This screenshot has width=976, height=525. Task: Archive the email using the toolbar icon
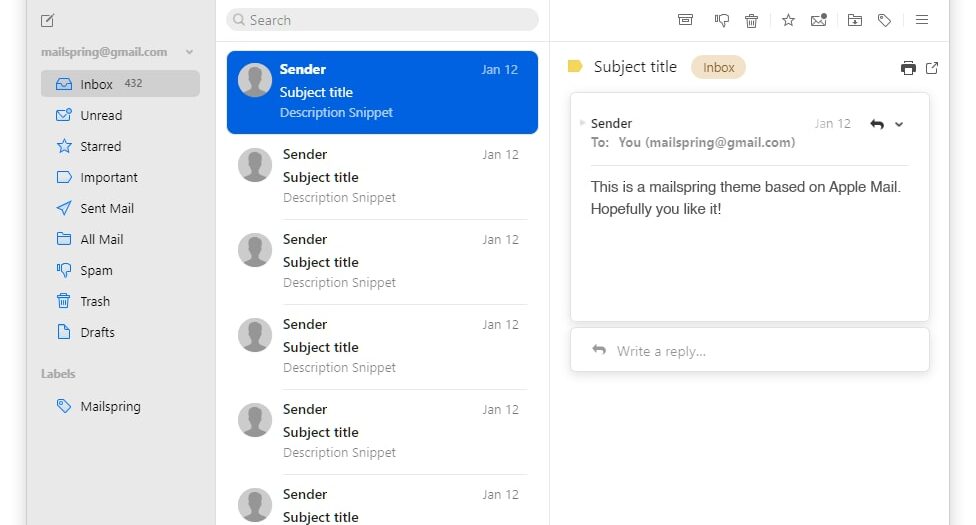(x=685, y=20)
